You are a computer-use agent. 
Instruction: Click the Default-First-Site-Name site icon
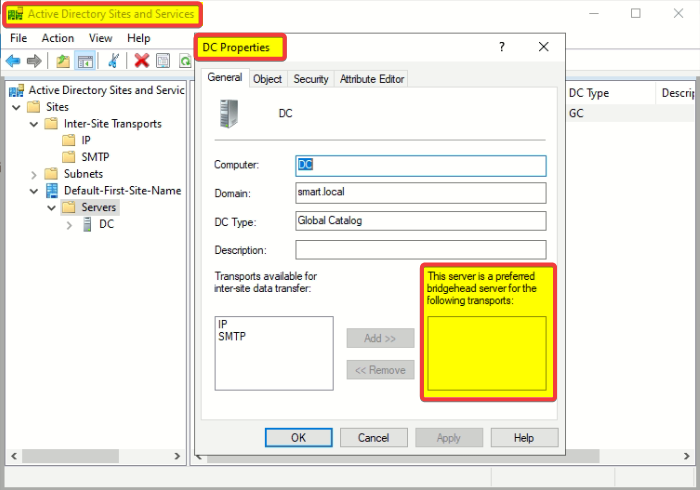coord(52,191)
